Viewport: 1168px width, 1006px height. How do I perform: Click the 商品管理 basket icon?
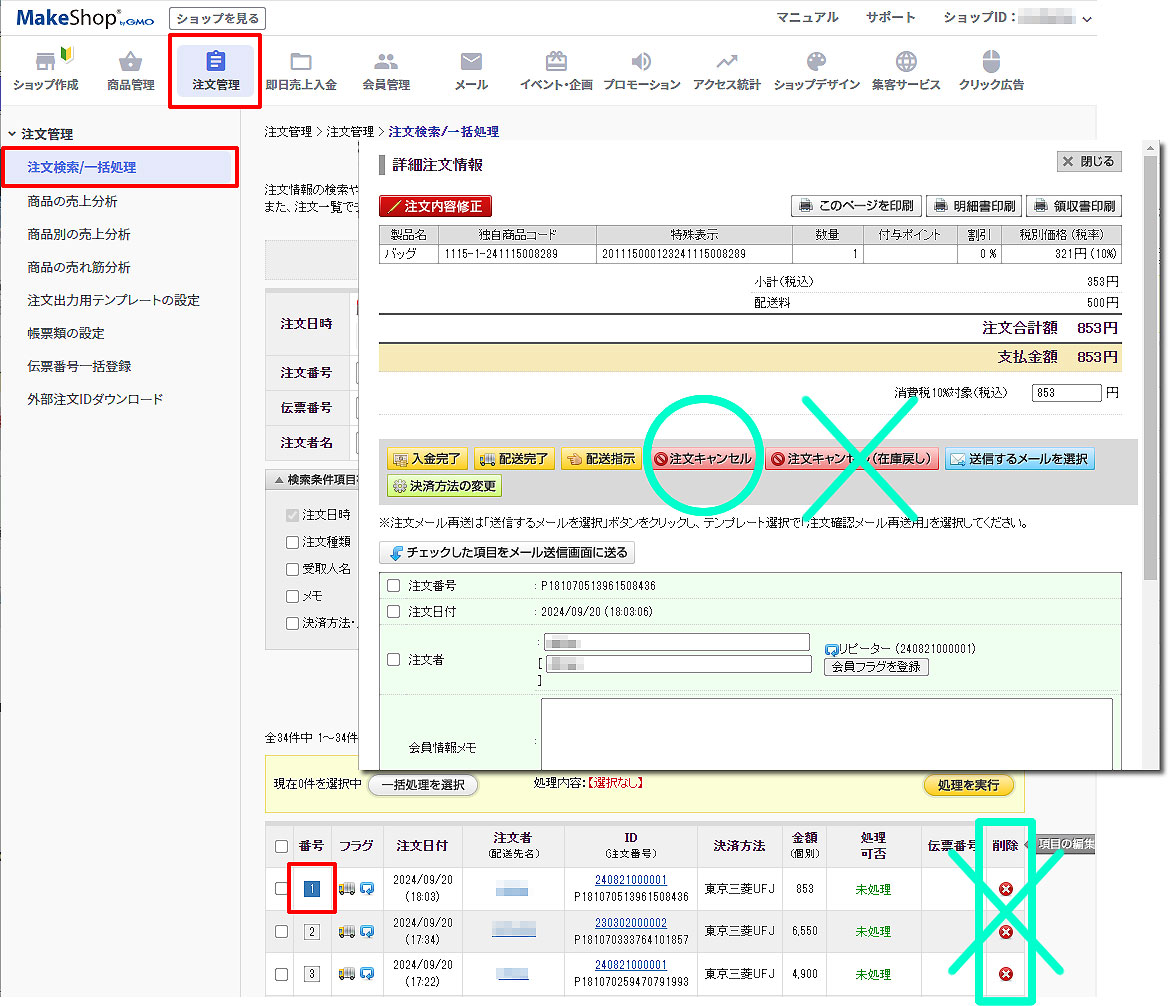[131, 61]
